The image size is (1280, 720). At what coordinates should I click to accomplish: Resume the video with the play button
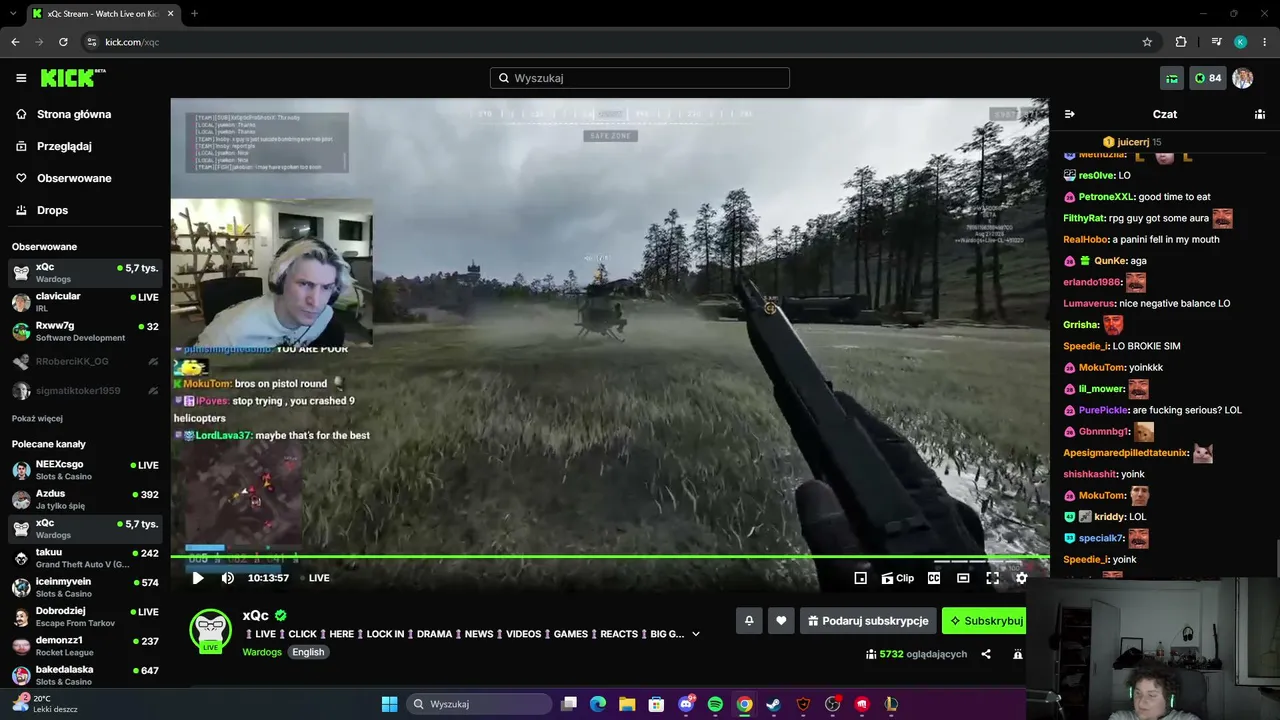click(198, 578)
